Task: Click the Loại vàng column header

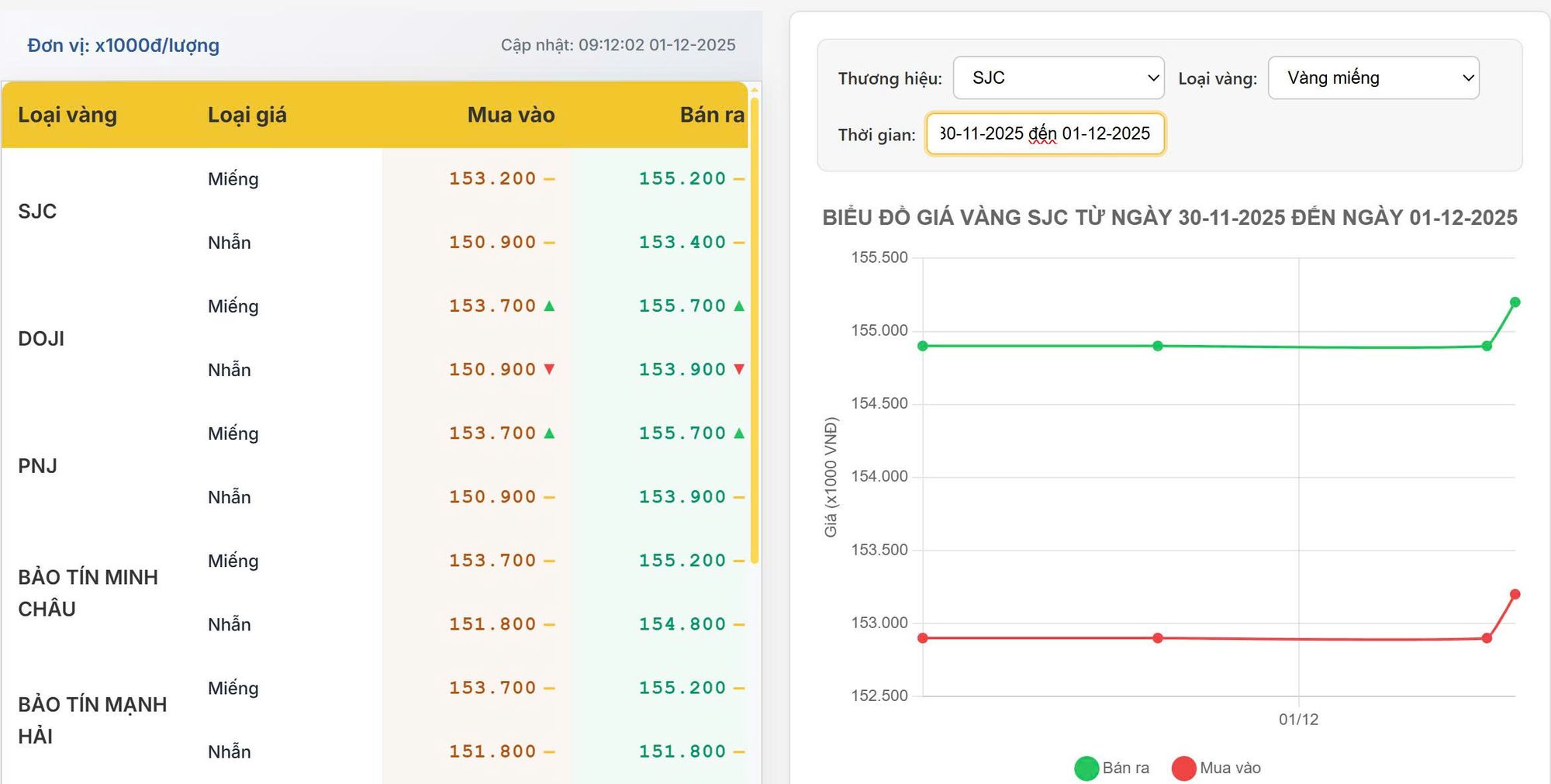Action: tap(67, 115)
